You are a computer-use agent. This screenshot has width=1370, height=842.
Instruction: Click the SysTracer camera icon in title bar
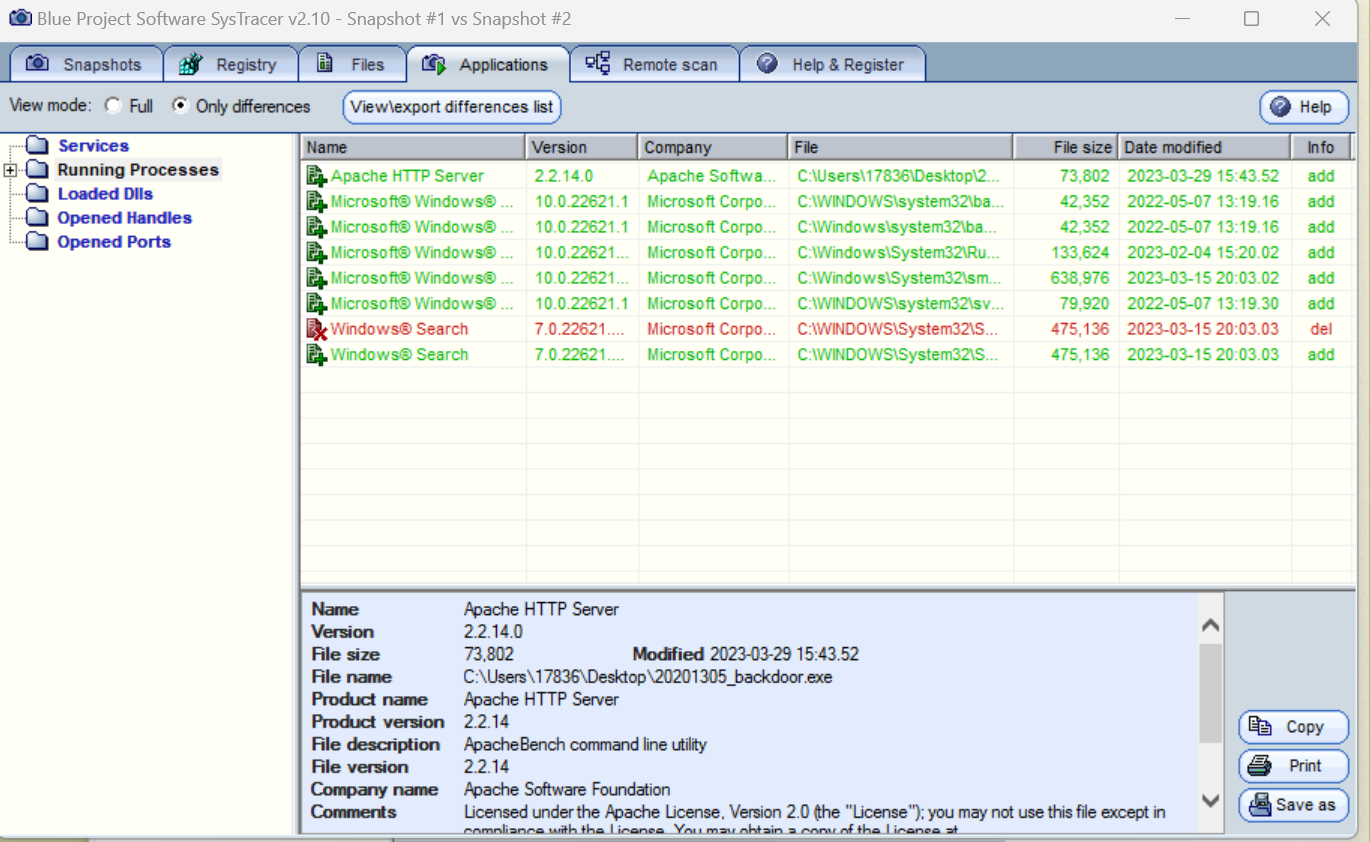(x=19, y=18)
